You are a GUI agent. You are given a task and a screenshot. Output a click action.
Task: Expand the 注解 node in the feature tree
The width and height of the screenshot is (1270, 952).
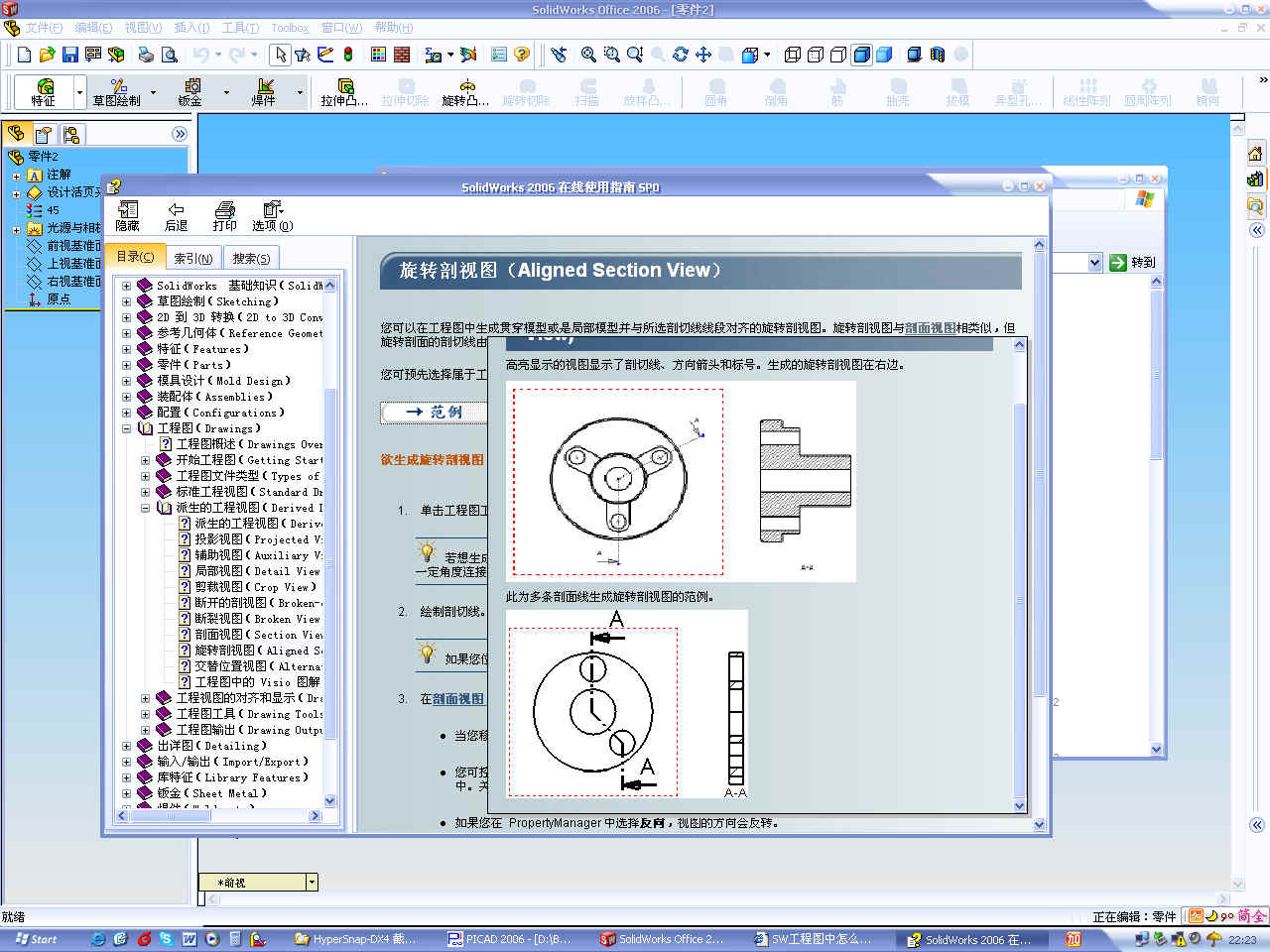coord(16,176)
